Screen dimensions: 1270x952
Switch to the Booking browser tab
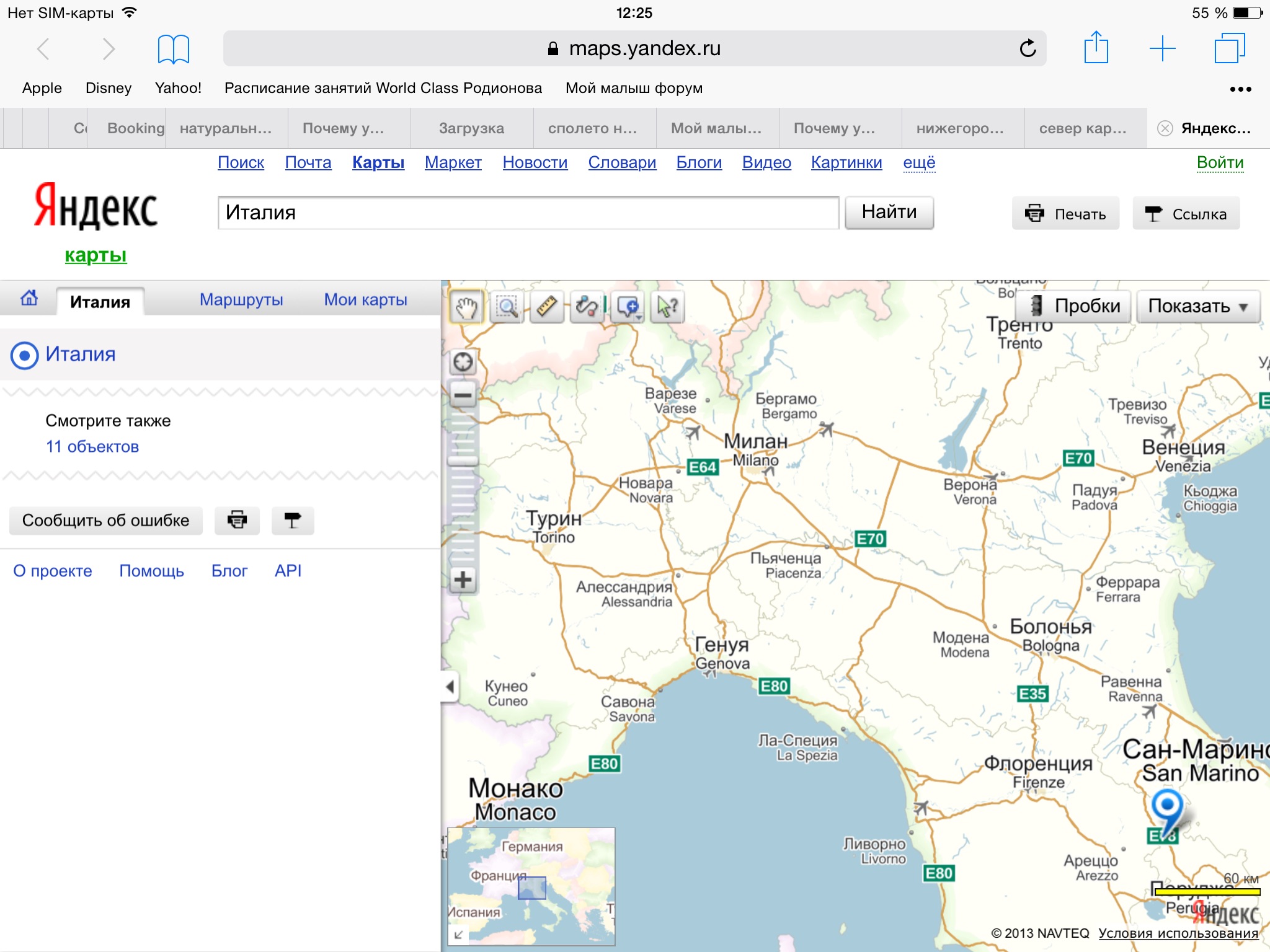tap(127, 128)
